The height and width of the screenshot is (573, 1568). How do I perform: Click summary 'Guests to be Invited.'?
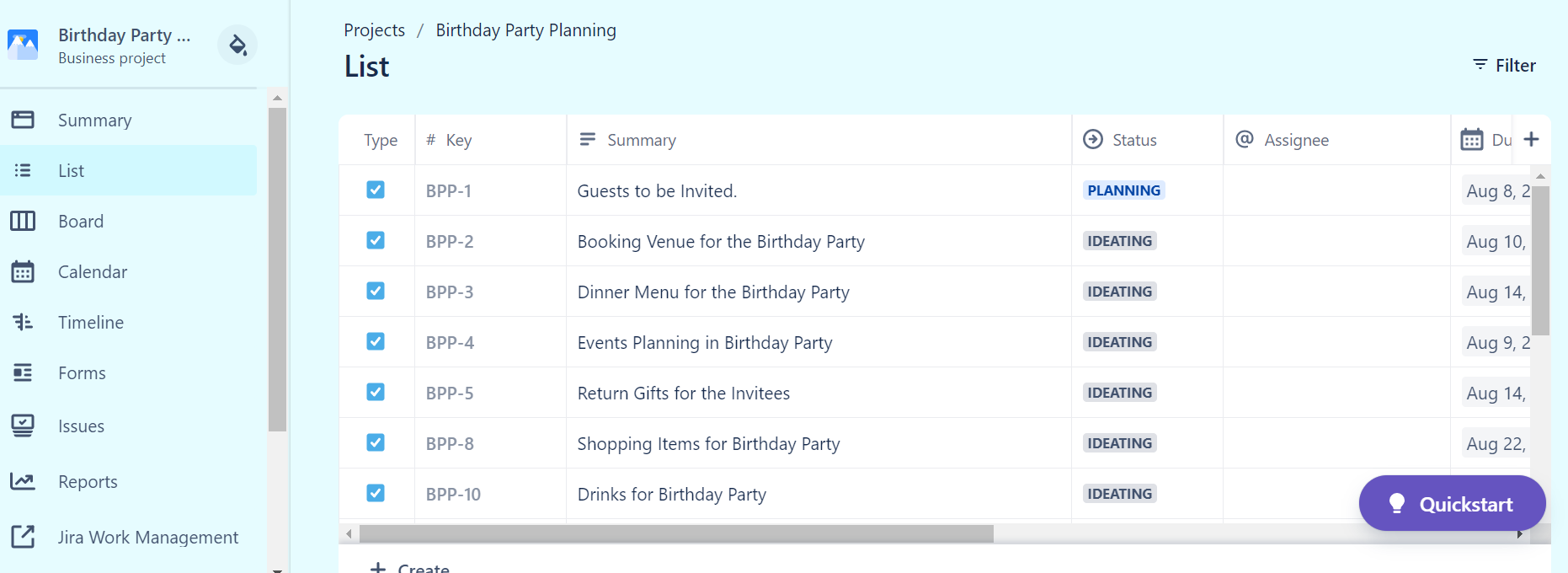(x=657, y=191)
